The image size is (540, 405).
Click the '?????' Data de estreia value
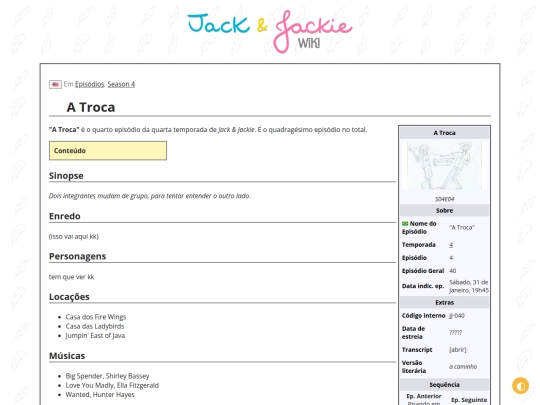455,333
